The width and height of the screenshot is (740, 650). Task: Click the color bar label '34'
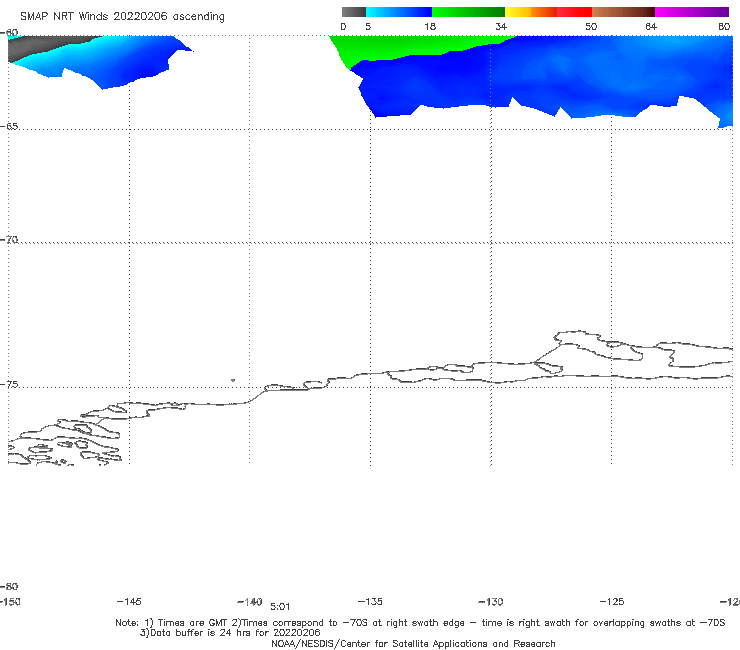click(x=501, y=26)
